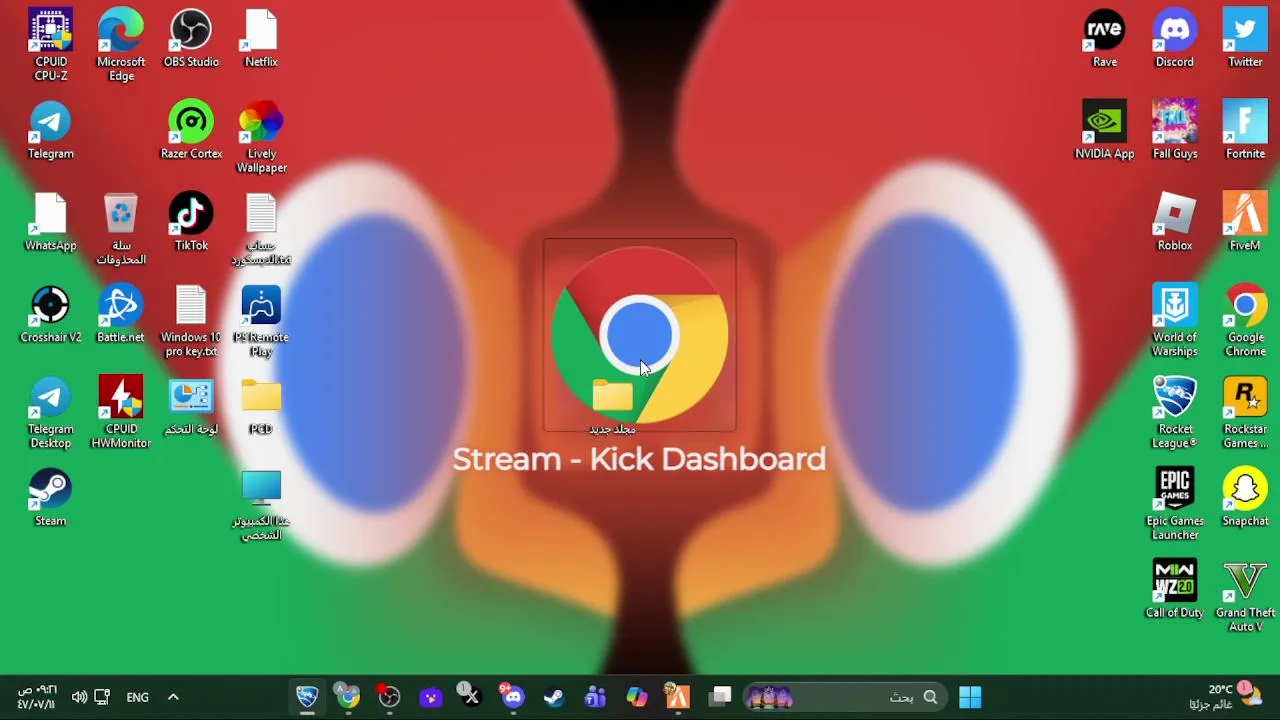Click the FiveM taskbar icon

(x=678, y=697)
